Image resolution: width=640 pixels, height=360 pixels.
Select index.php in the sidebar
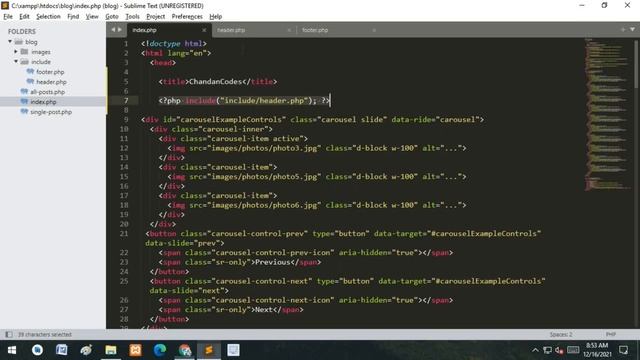click(x=43, y=102)
